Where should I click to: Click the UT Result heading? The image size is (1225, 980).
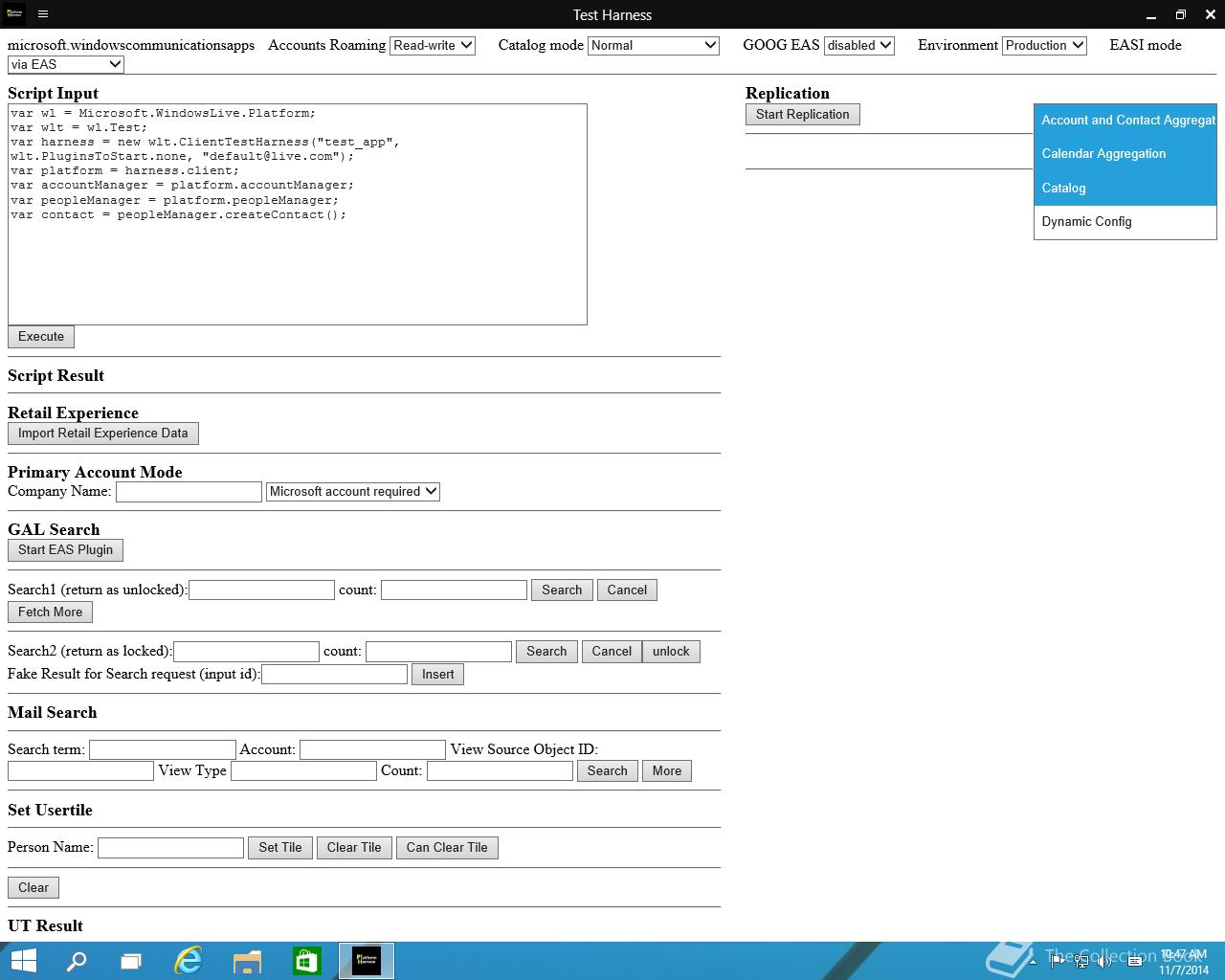45,926
